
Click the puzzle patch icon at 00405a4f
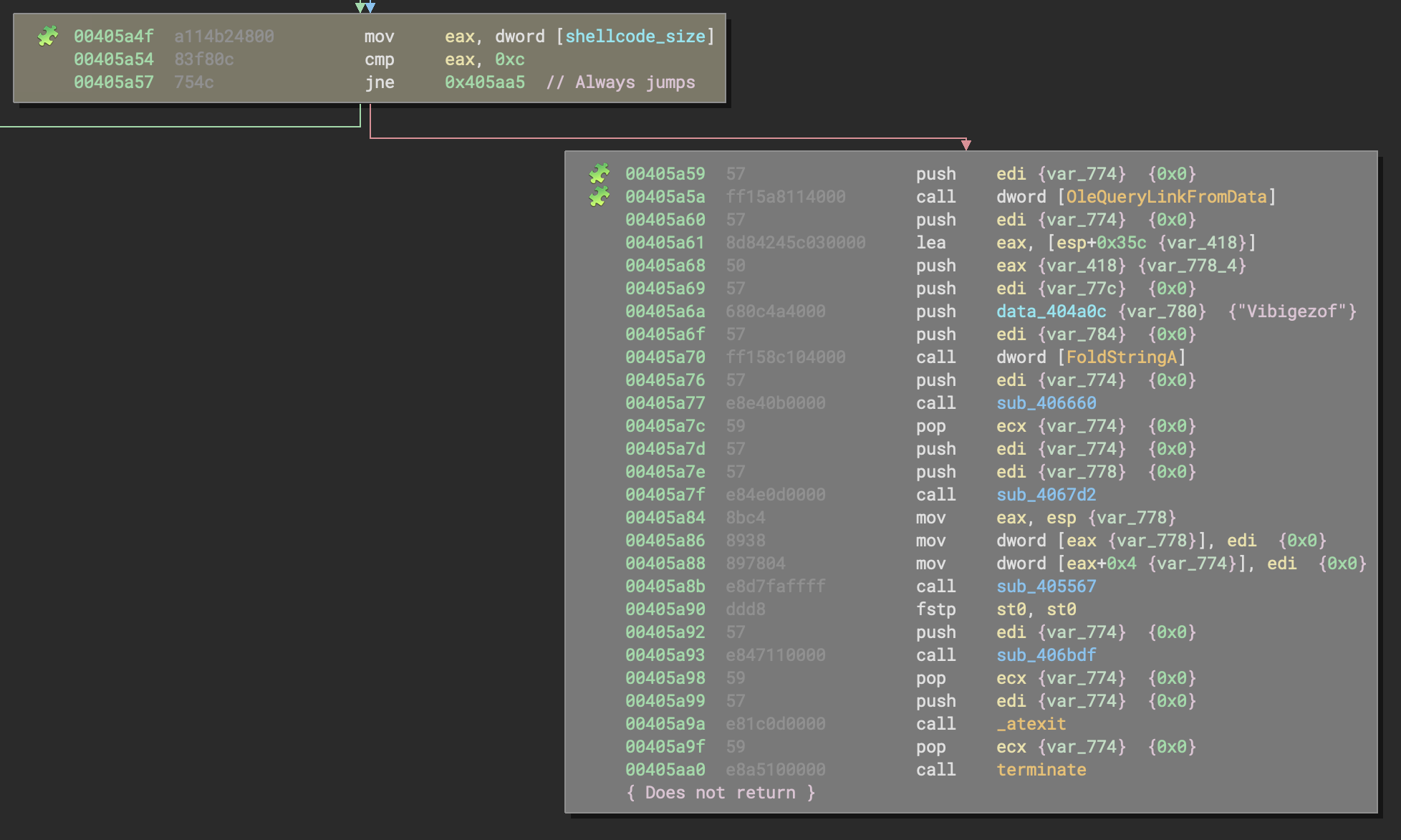pos(47,36)
